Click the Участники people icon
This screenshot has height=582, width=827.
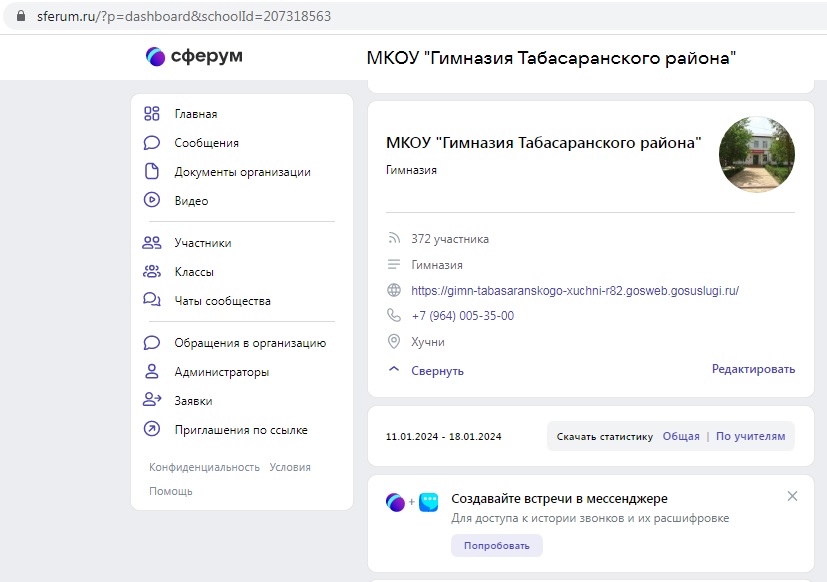[152, 243]
